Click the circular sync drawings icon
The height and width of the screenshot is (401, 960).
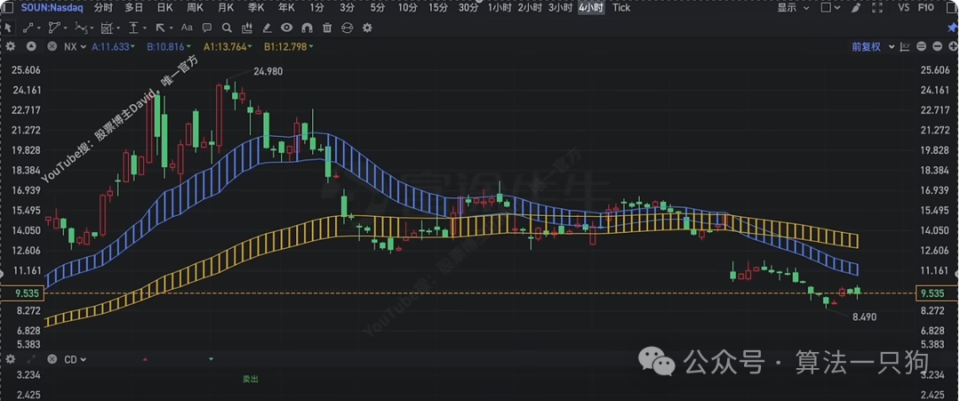pyautogui.click(x=347, y=28)
